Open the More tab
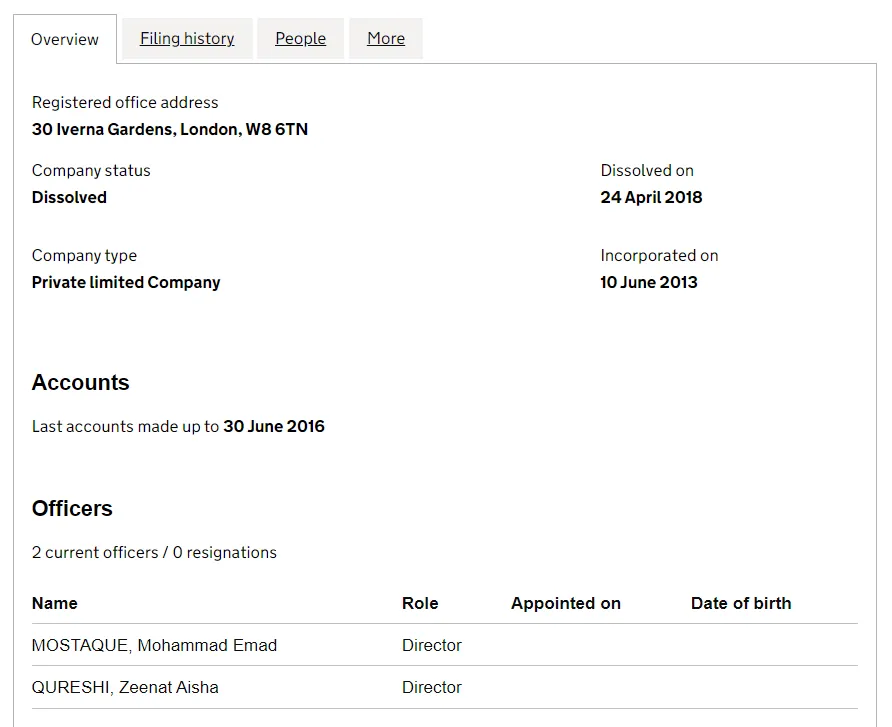Viewport: 892px width, 727px height. point(385,39)
